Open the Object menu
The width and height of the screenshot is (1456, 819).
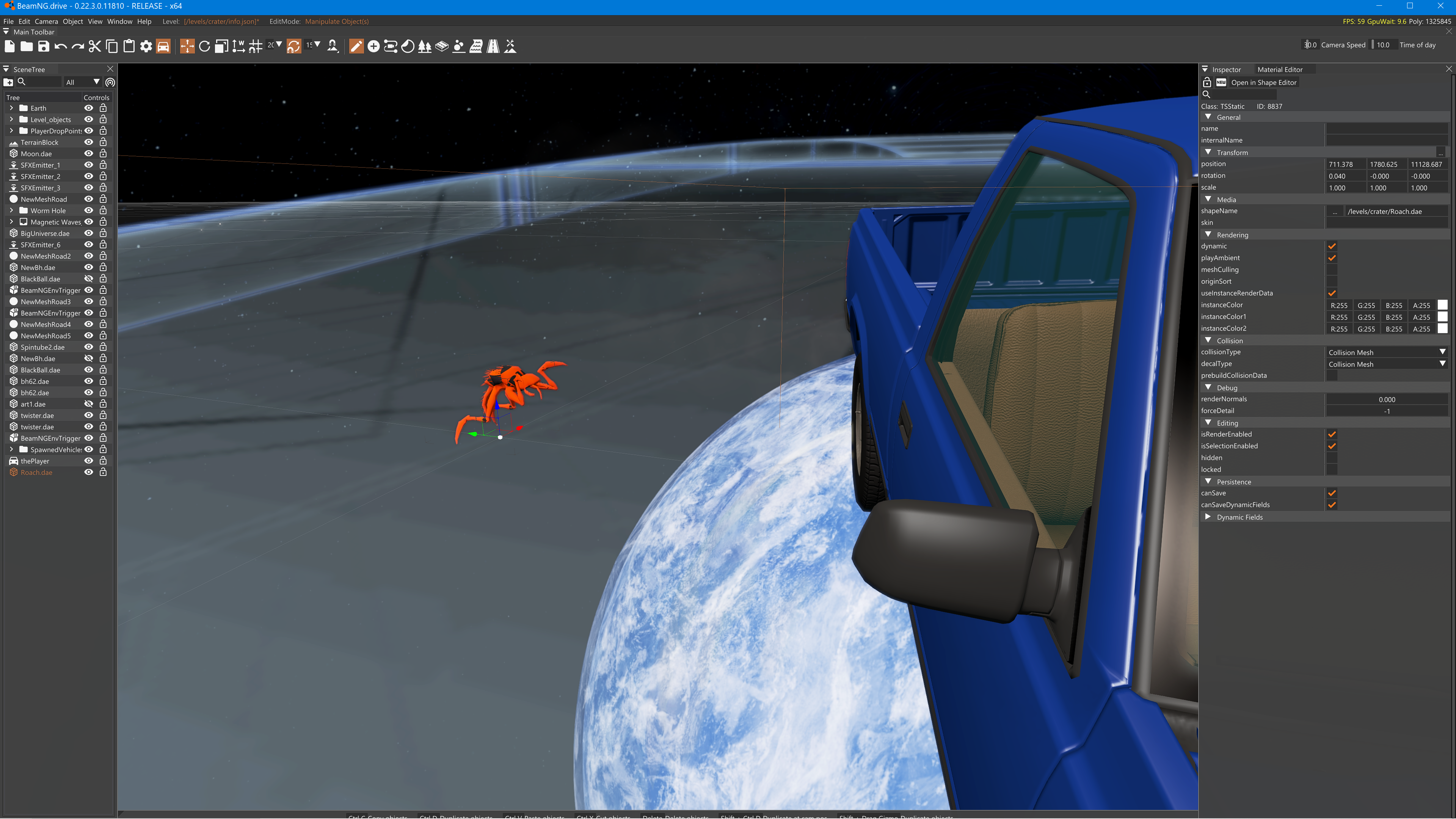(73, 22)
